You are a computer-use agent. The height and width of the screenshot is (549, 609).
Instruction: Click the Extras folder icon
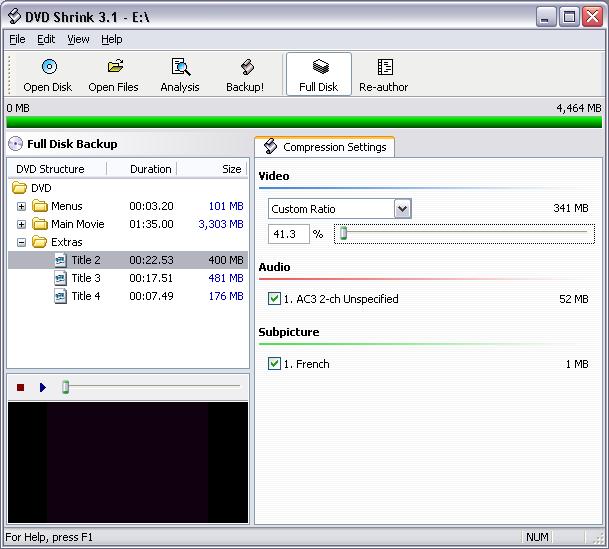tap(40, 242)
